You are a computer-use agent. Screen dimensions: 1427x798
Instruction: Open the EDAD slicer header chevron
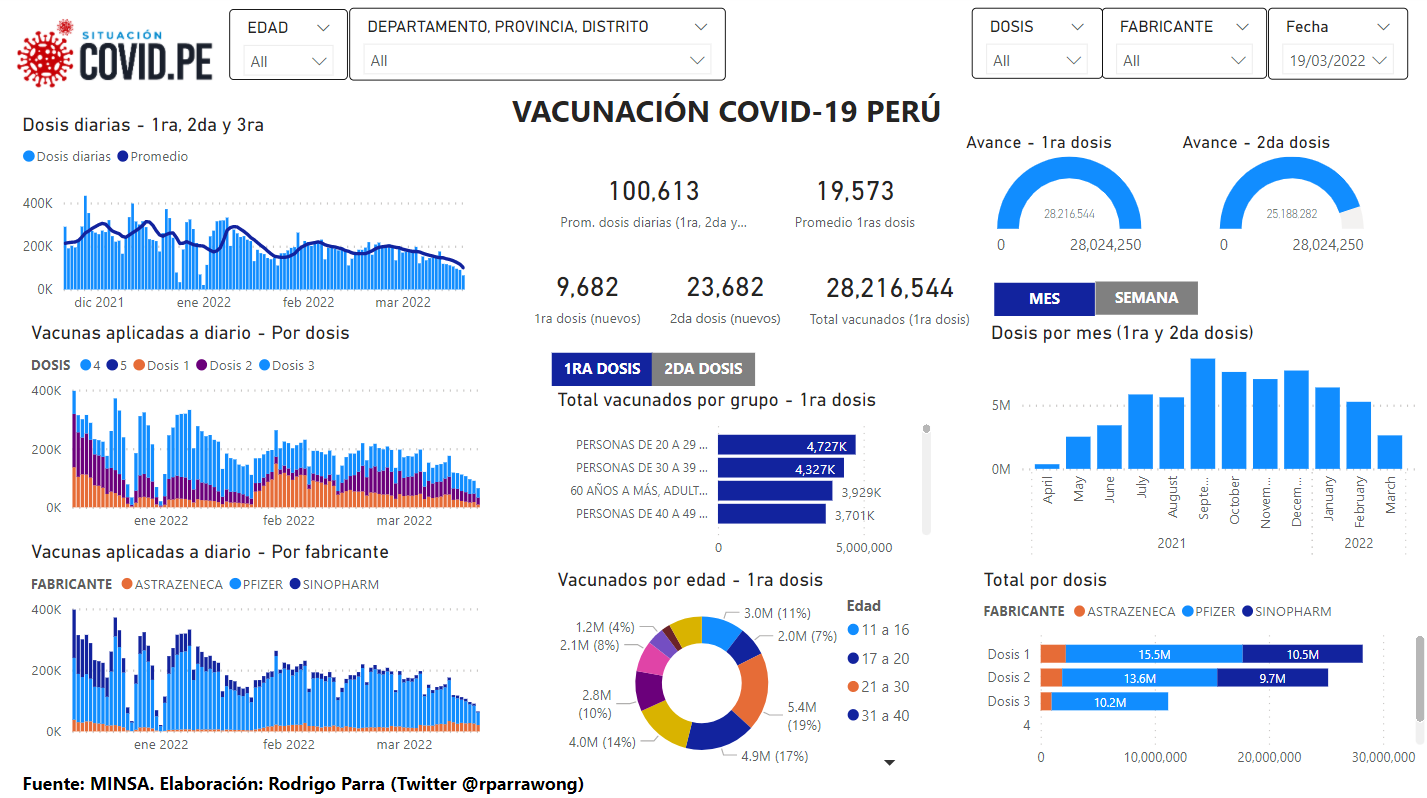tap(322, 27)
